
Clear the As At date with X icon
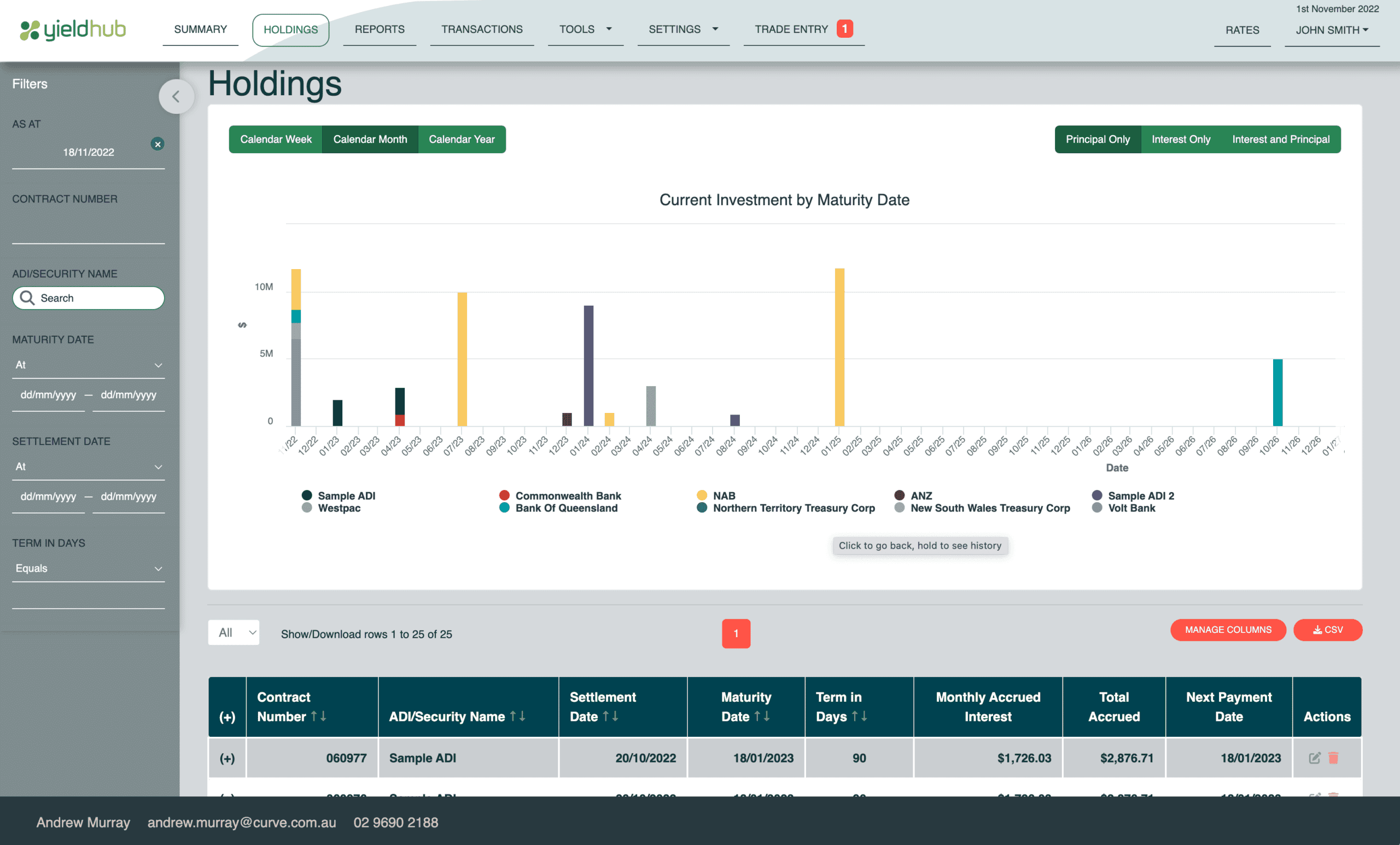(157, 144)
